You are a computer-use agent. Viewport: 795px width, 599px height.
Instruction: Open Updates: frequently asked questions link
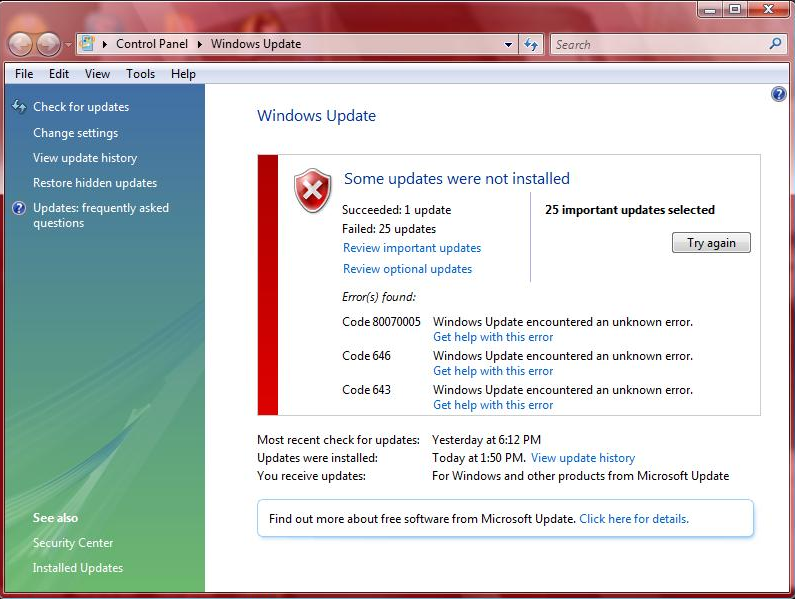coord(101,216)
